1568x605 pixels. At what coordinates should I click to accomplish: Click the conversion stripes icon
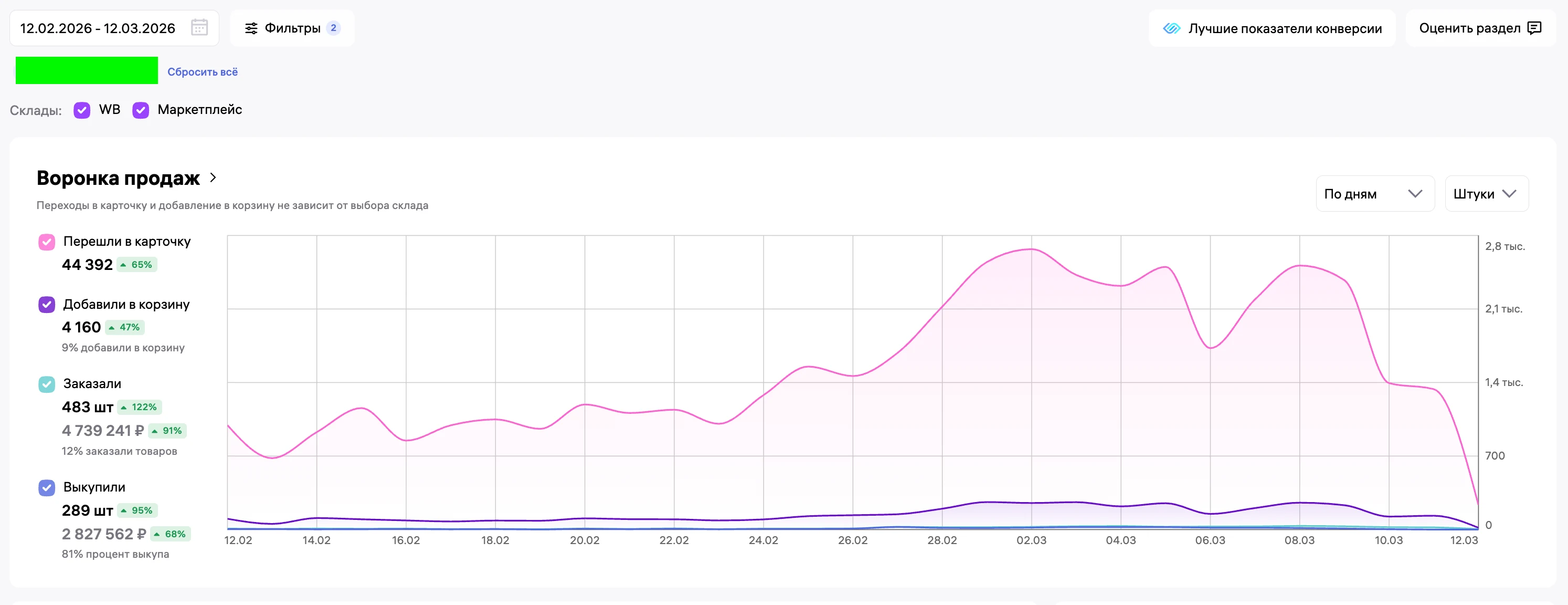point(1171,28)
